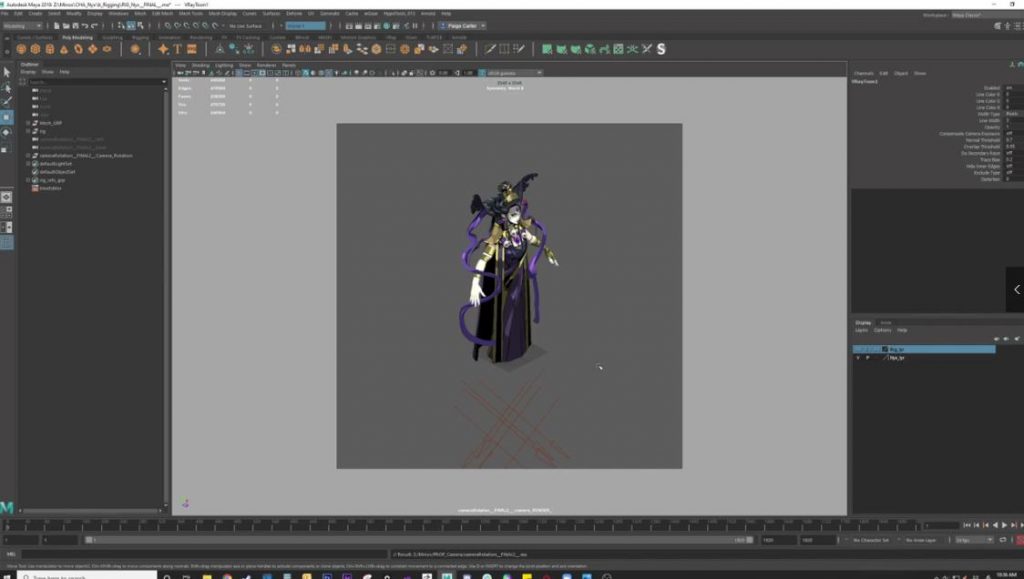Screen dimensions: 1024x579
Task: Click the Windows taskbar search box
Action: 86,576
